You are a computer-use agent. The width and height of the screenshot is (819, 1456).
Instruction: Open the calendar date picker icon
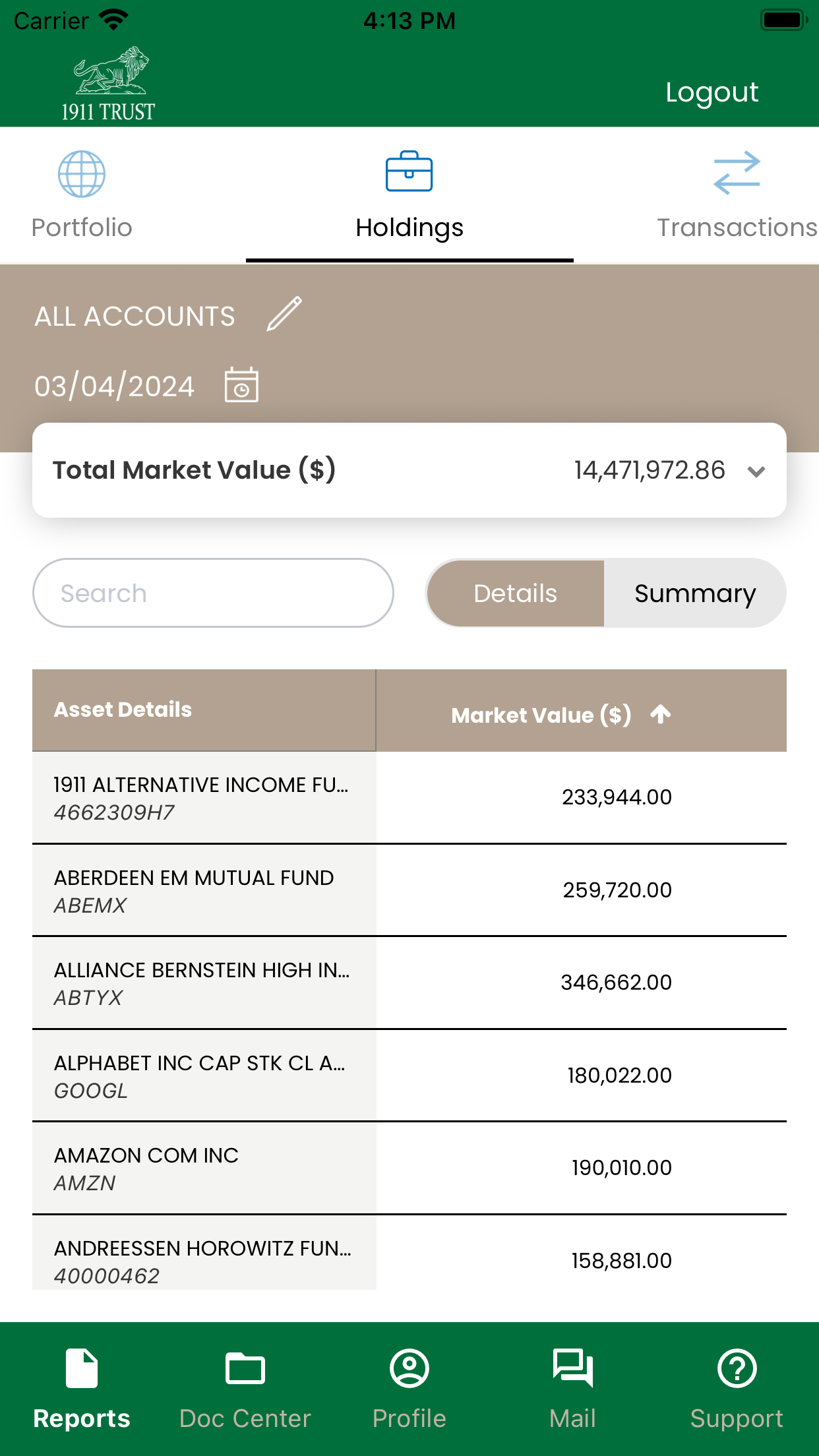pos(241,384)
